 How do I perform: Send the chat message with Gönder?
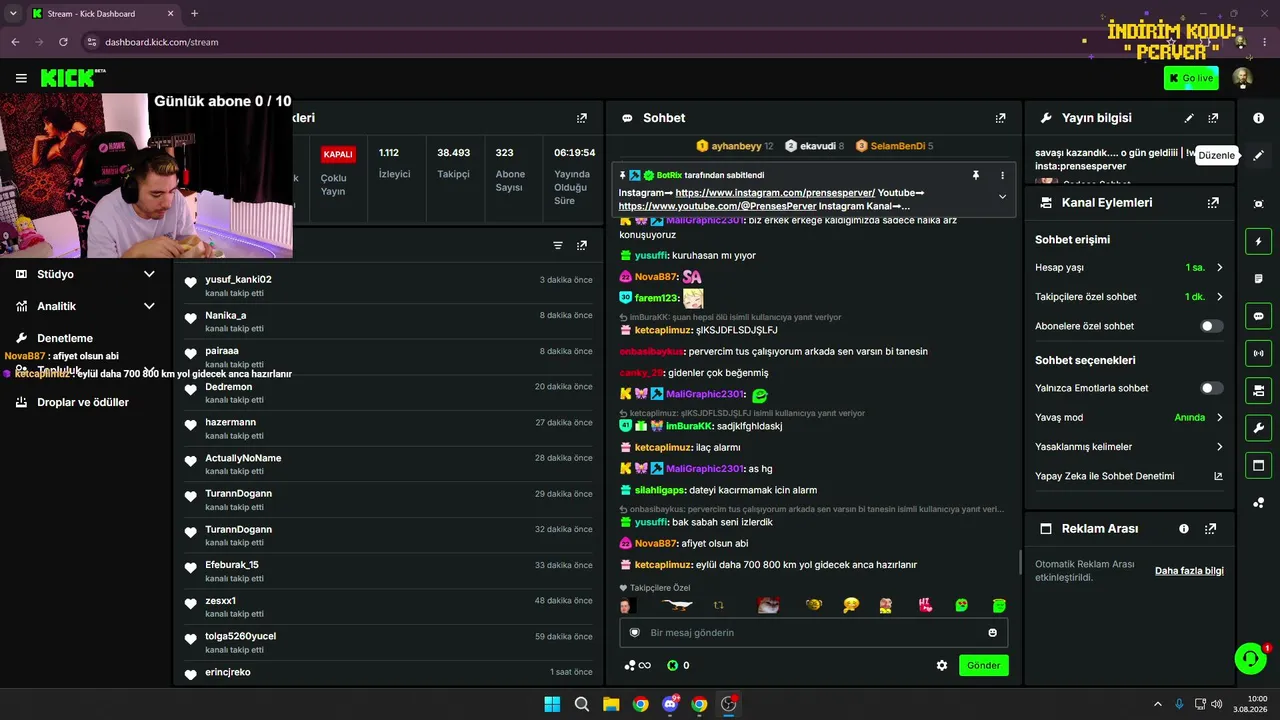[983, 665]
